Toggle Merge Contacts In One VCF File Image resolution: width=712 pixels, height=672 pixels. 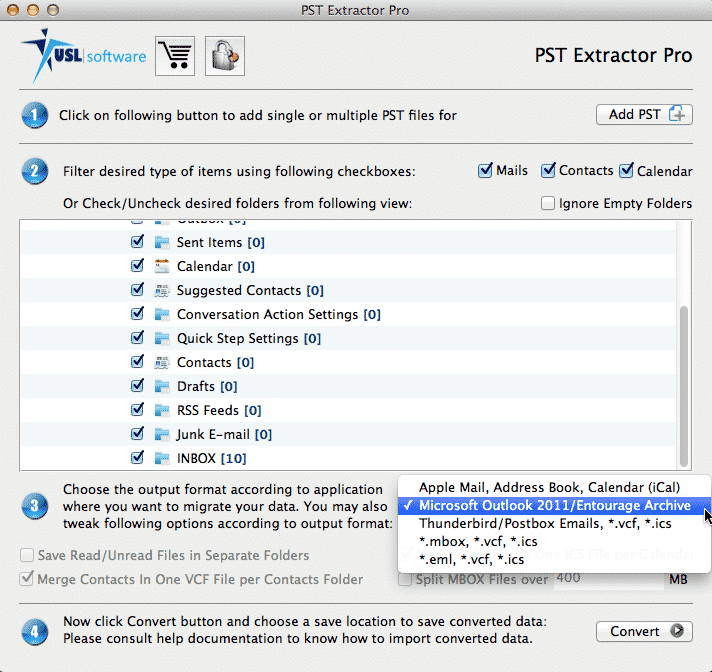click(27, 579)
